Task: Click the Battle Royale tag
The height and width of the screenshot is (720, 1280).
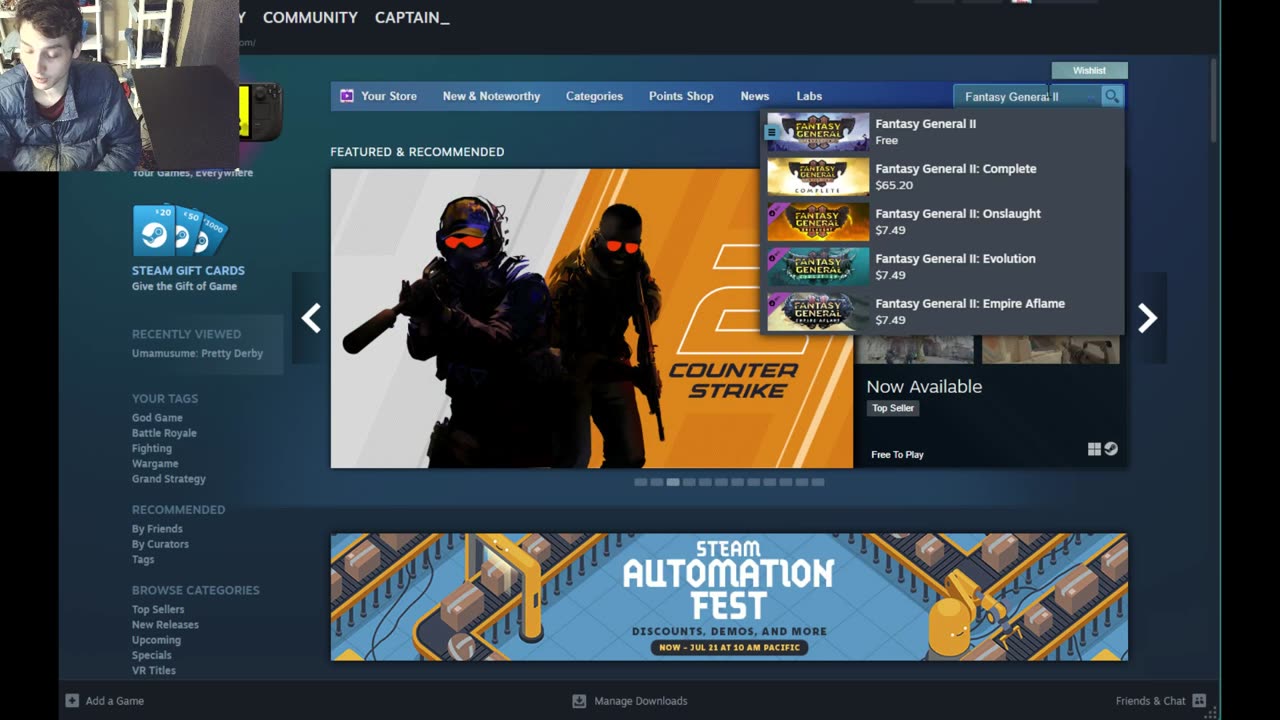Action: (164, 433)
